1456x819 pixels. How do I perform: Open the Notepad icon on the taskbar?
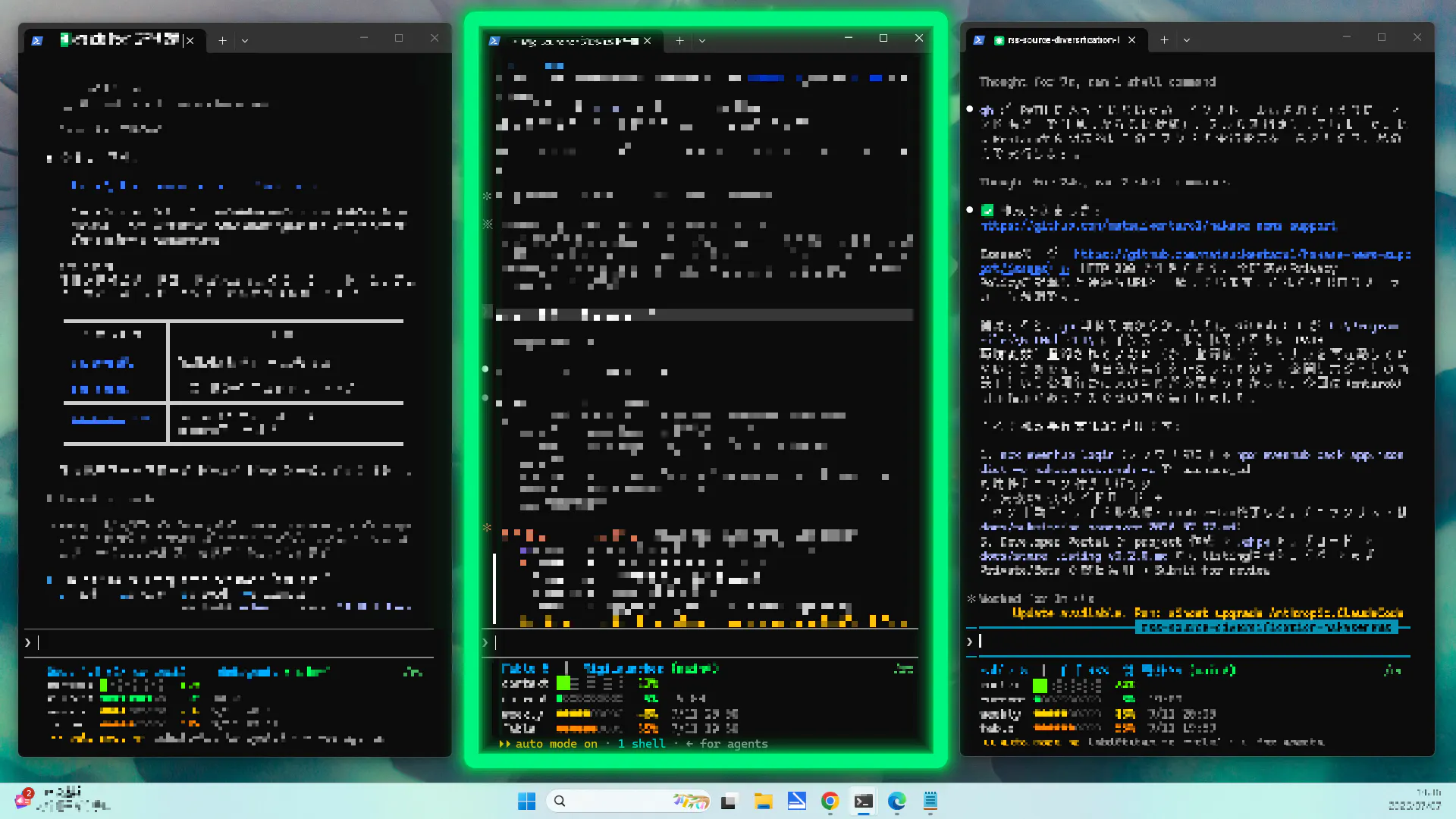(930, 801)
